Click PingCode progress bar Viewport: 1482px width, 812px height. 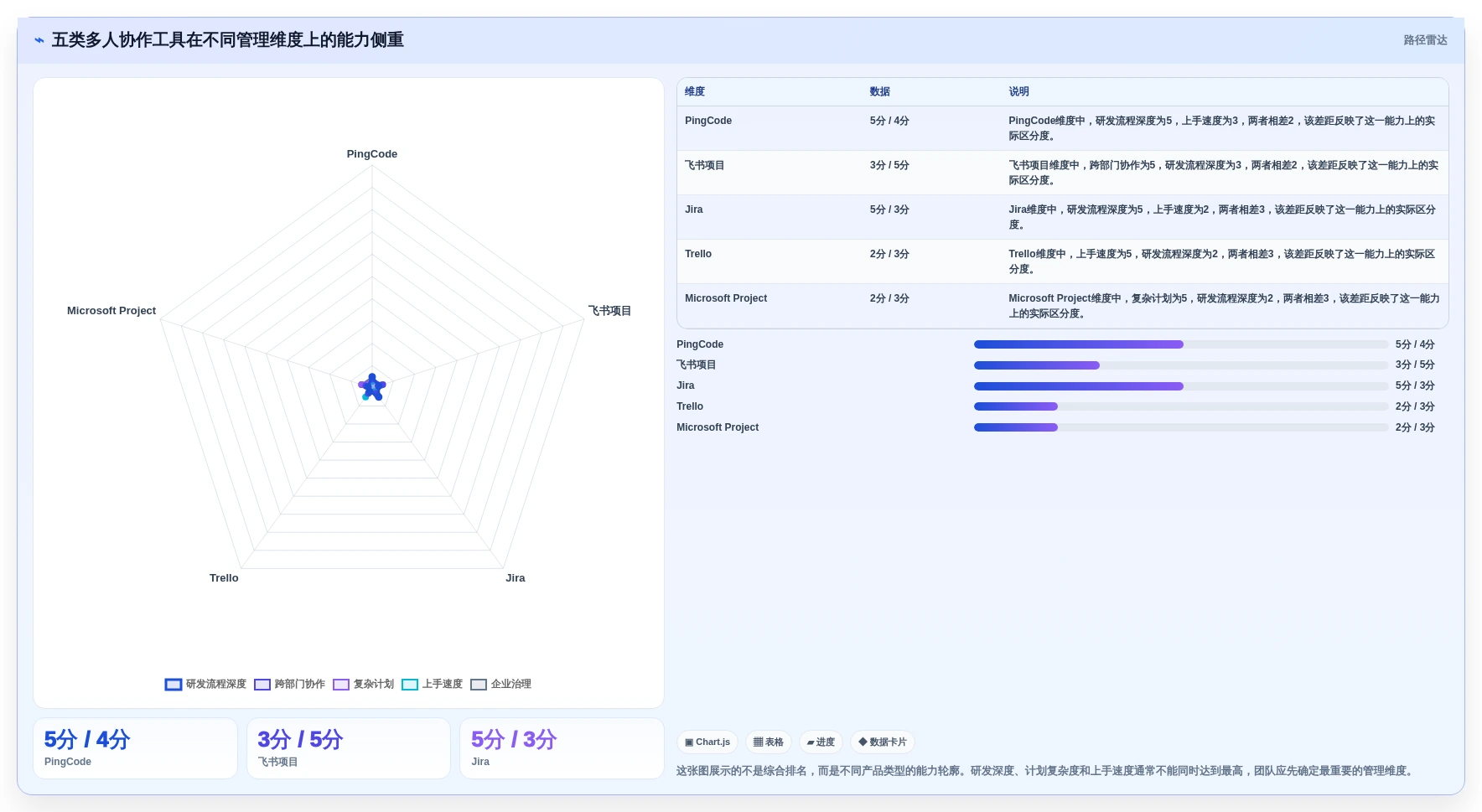(1181, 344)
